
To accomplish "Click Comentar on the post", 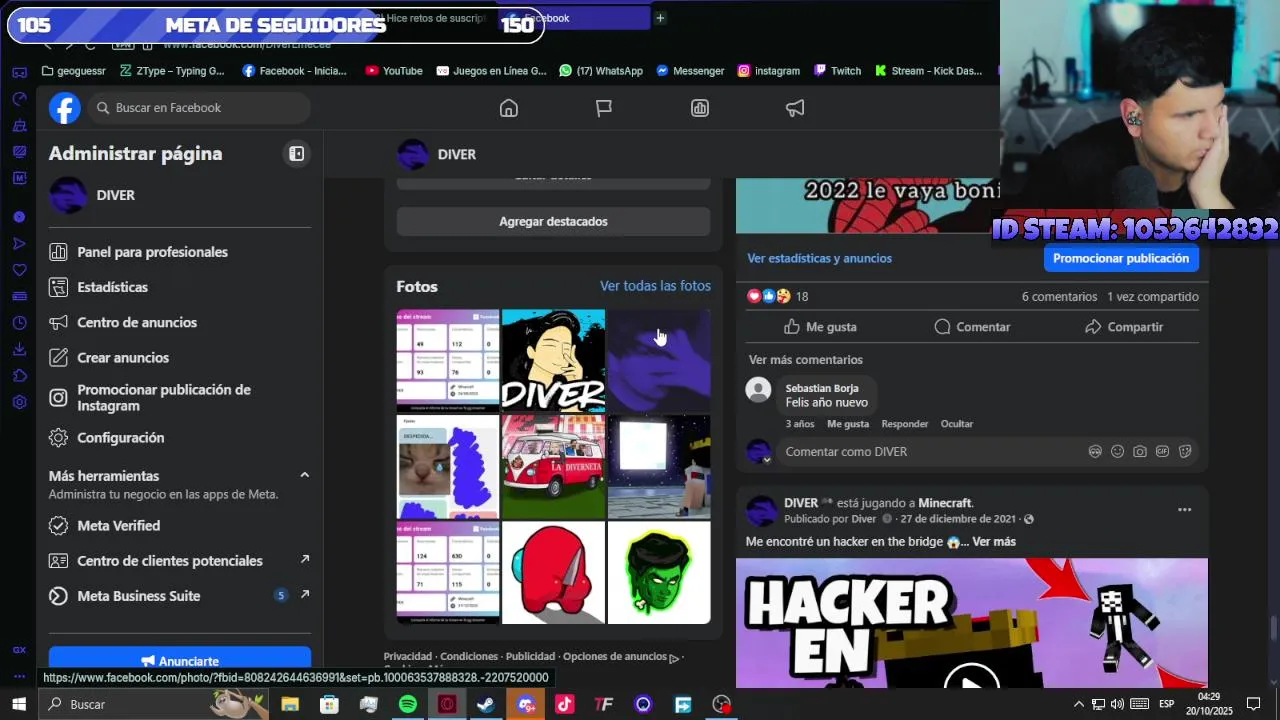I will [x=972, y=327].
